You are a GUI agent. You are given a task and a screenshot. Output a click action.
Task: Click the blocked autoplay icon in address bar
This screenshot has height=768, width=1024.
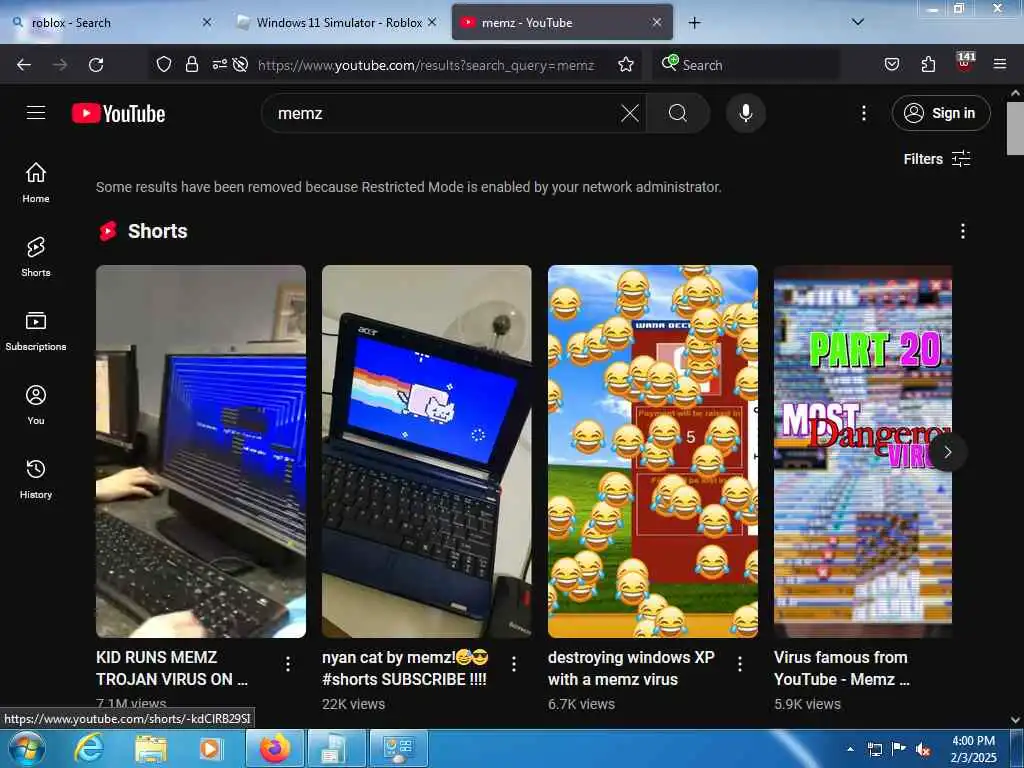(x=240, y=64)
